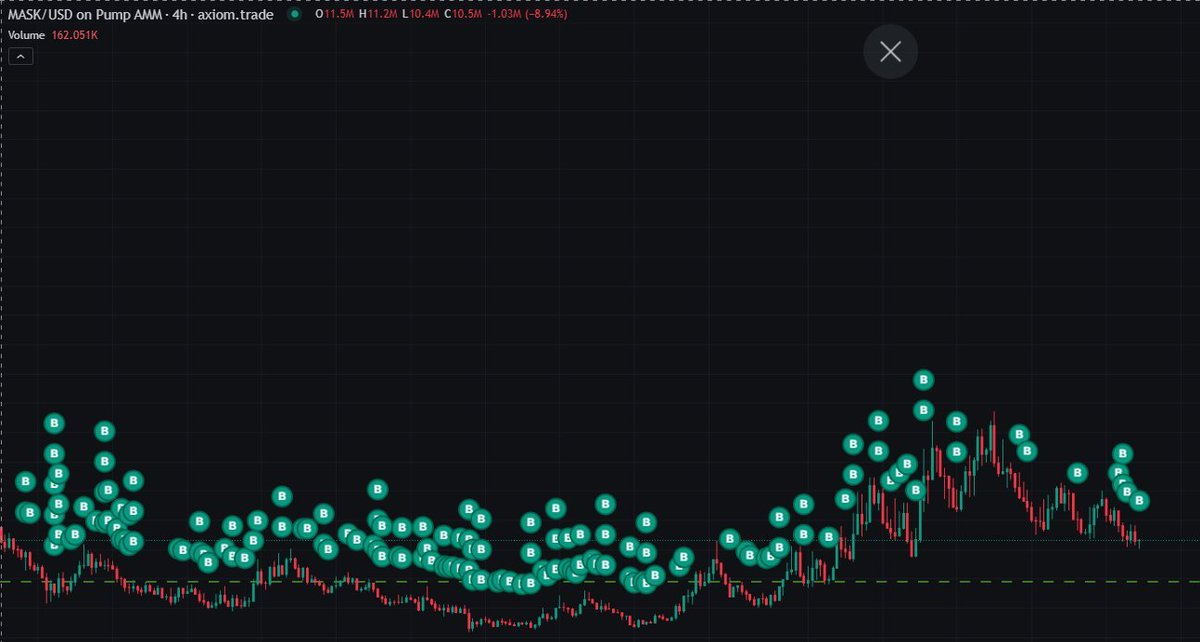1200x642 pixels.
Task: Click the green dashed horizontal price line
Action: tap(600, 581)
